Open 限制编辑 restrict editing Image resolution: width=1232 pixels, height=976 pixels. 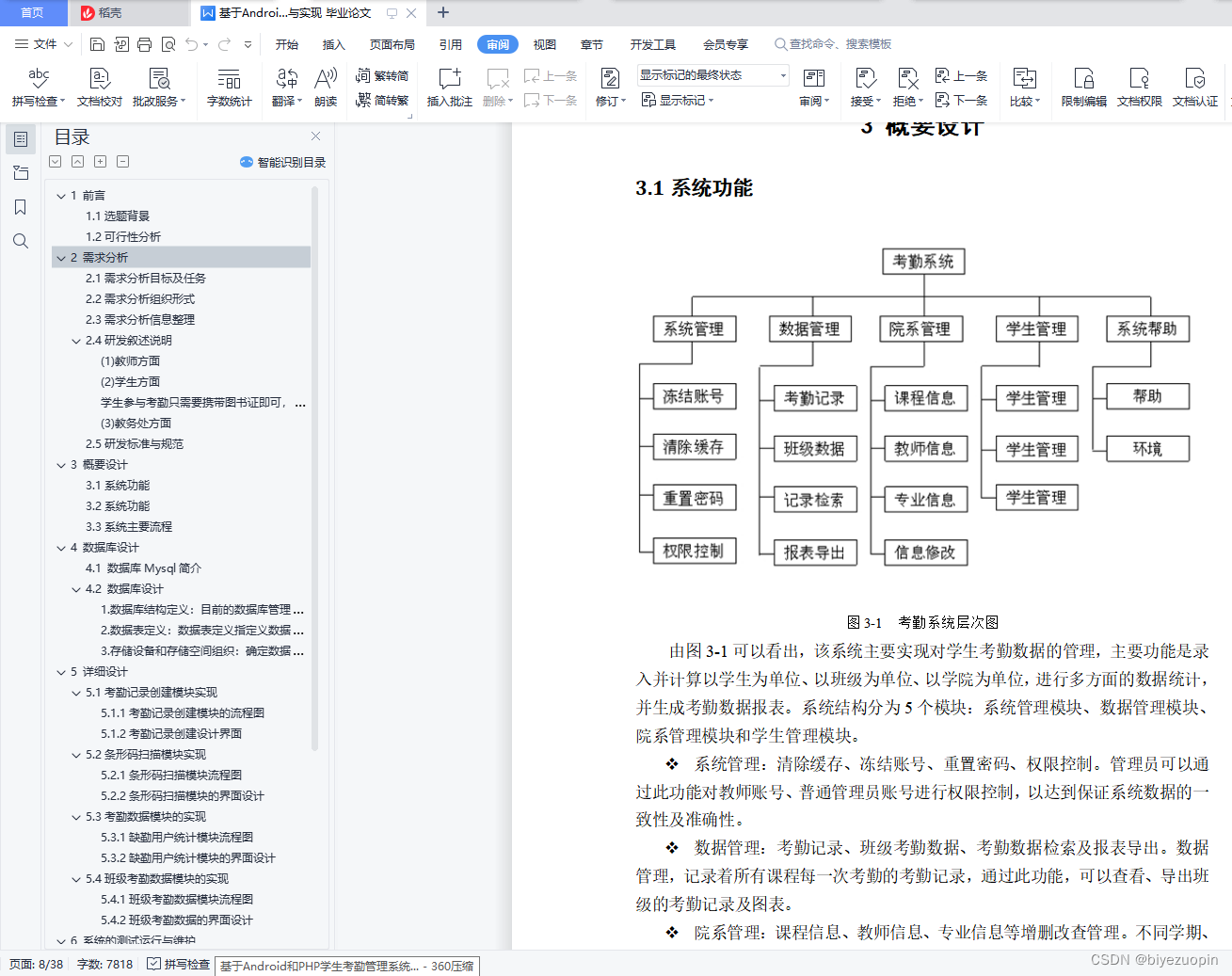coord(1084,87)
